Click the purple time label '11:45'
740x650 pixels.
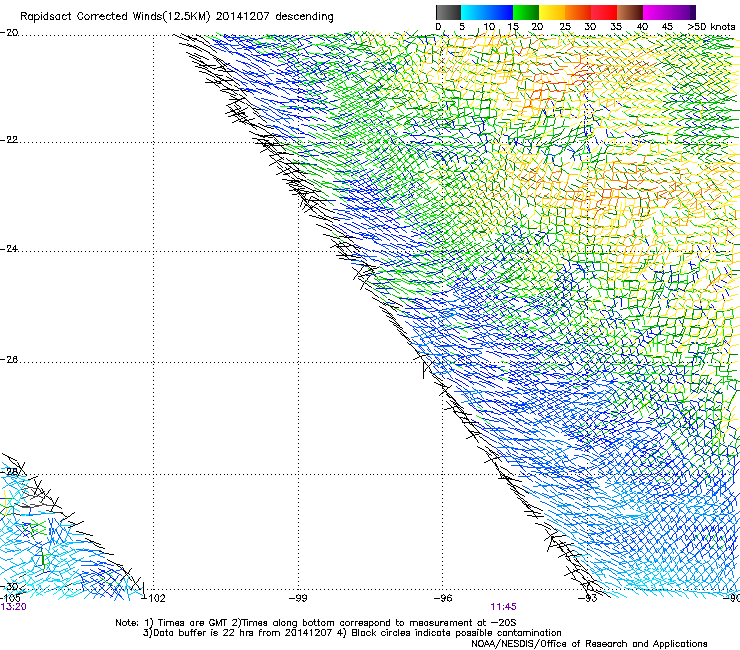pyautogui.click(x=504, y=607)
